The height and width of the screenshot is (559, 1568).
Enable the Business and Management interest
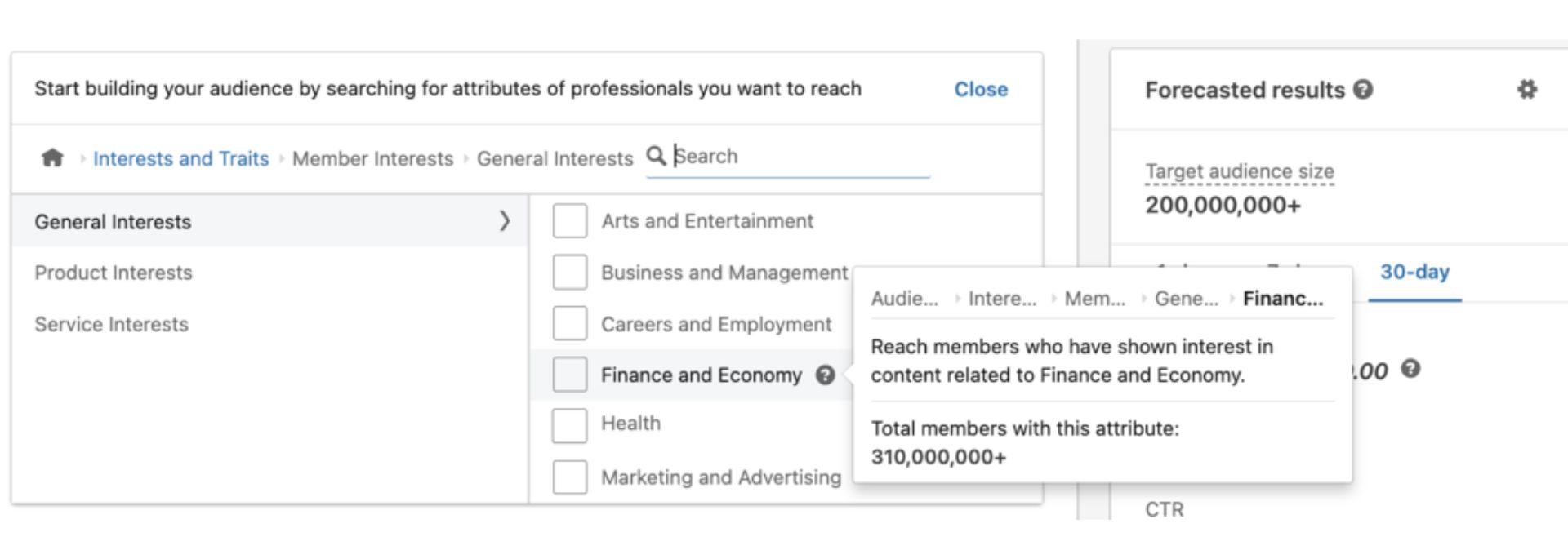569,273
